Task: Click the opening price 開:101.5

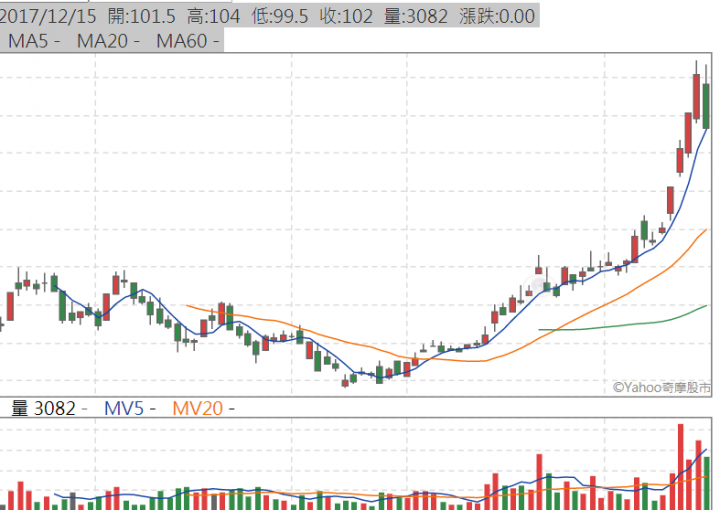Action: (141, 17)
